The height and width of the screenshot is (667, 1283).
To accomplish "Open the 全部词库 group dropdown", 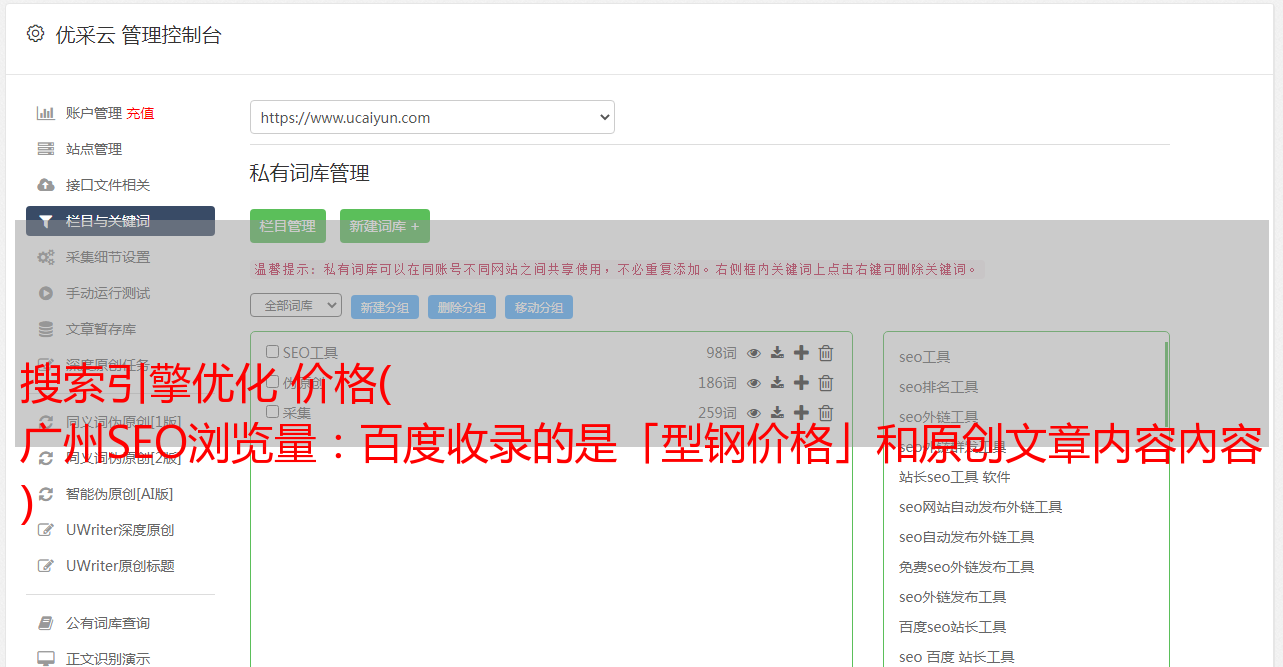I will click(x=296, y=306).
